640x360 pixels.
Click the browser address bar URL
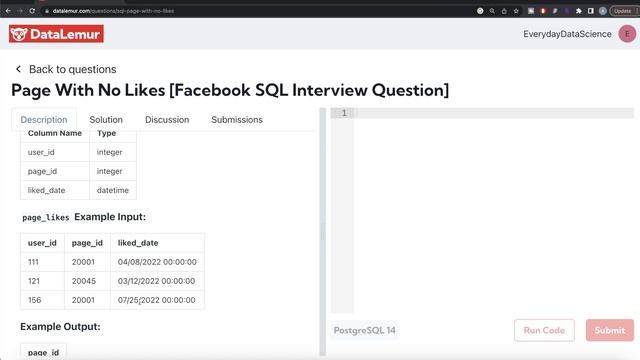(113, 11)
